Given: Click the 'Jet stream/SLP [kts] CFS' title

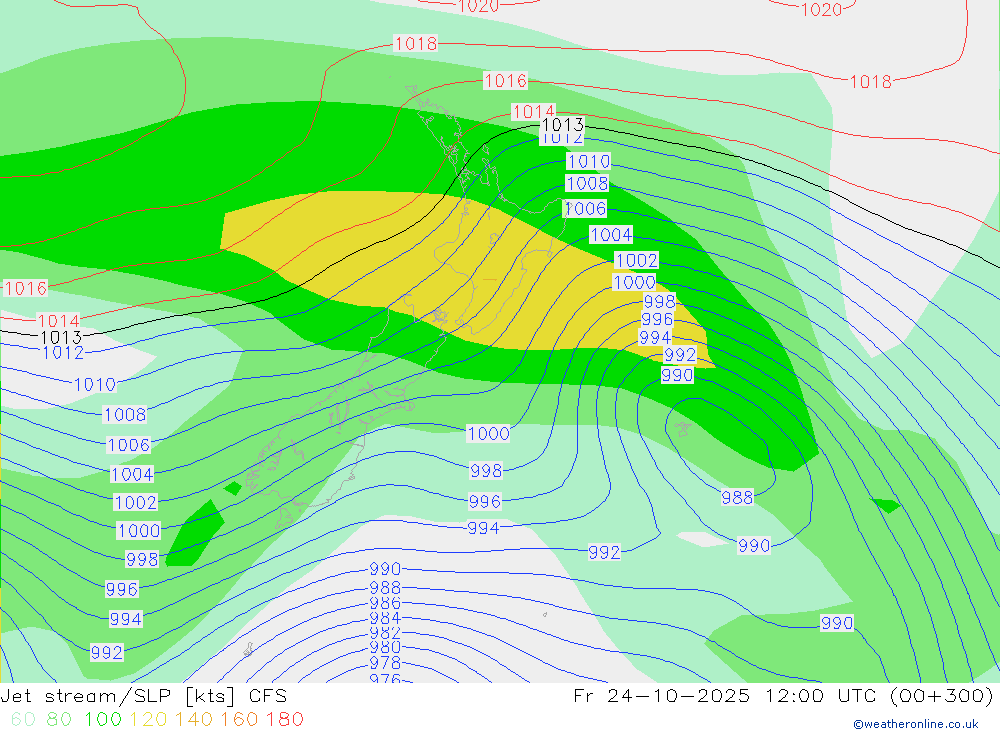Looking at the screenshot, I should pos(143,696).
